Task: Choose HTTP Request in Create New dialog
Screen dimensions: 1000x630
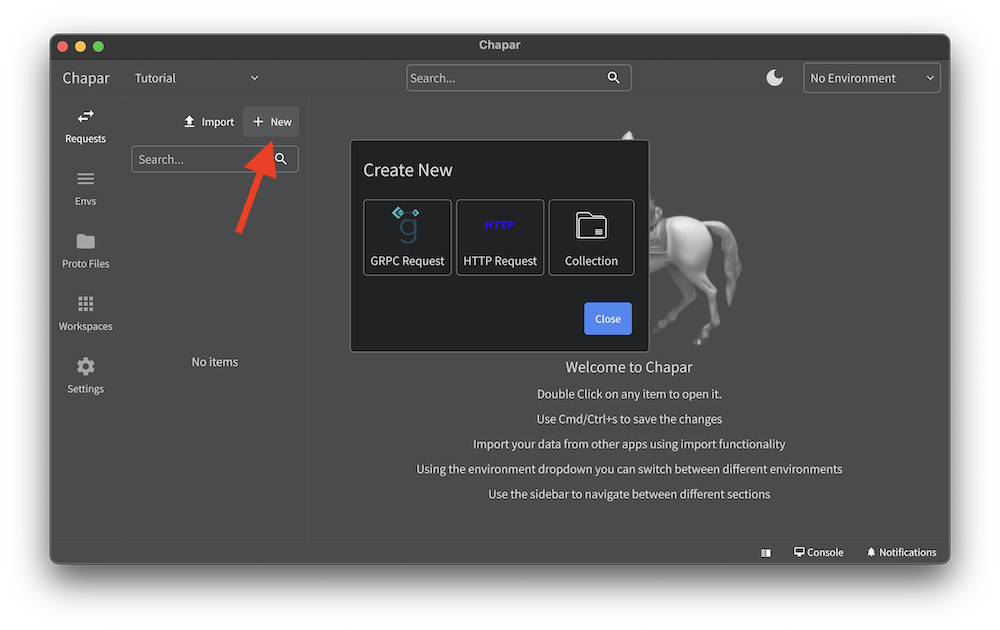Action: (x=500, y=237)
